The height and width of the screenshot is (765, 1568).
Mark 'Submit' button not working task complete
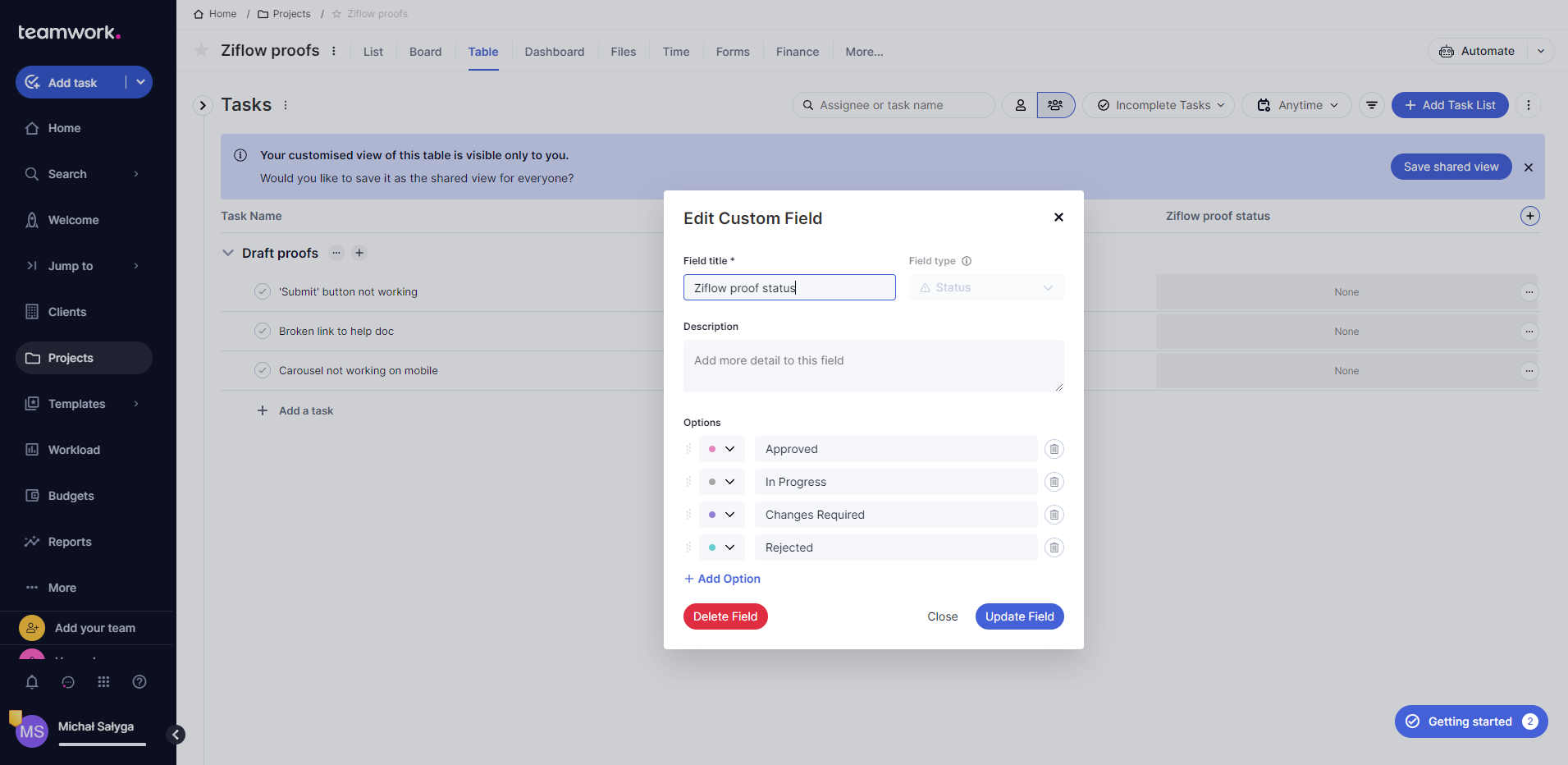click(263, 292)
